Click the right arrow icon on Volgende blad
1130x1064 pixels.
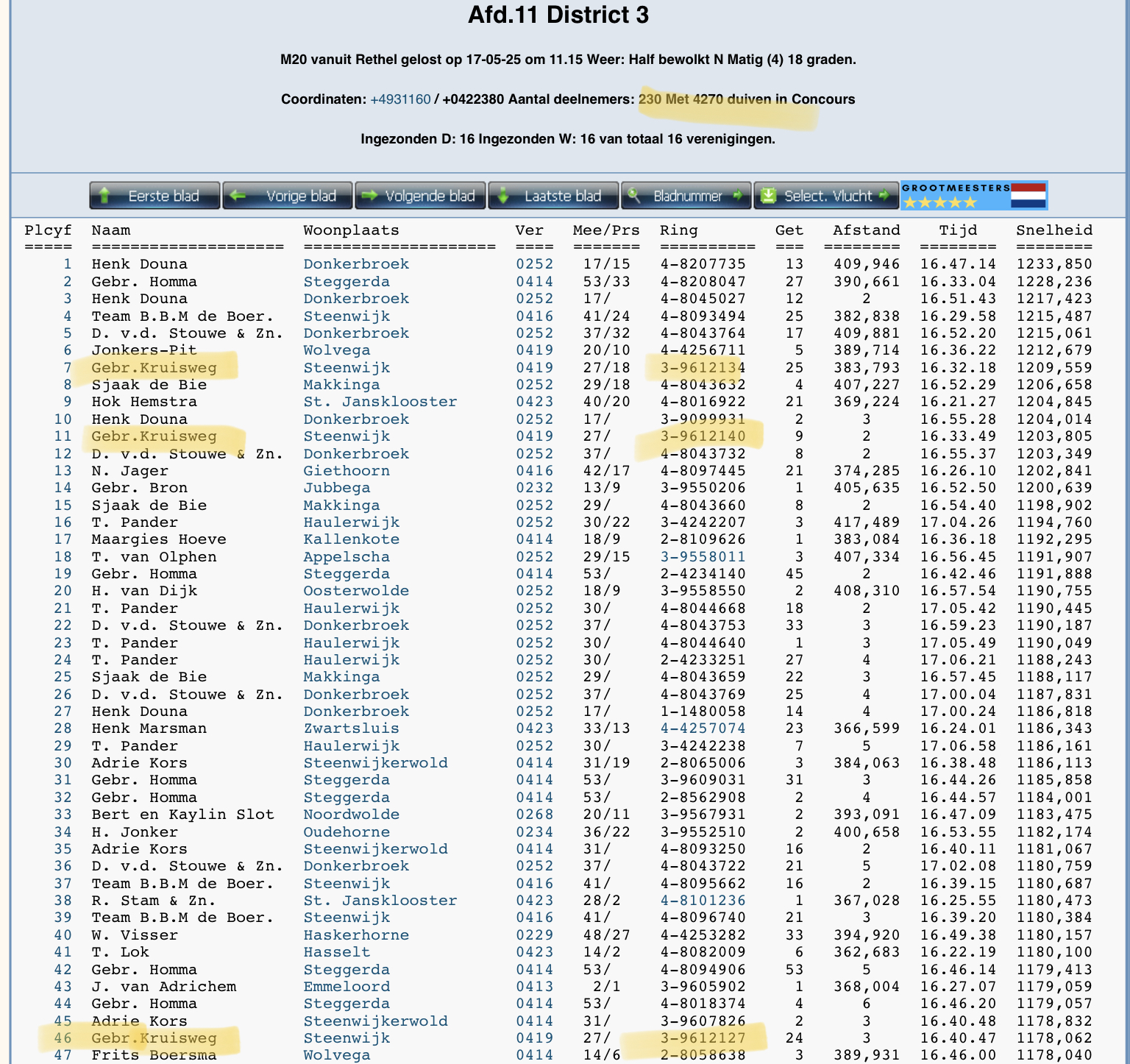(x=369, y=196)
